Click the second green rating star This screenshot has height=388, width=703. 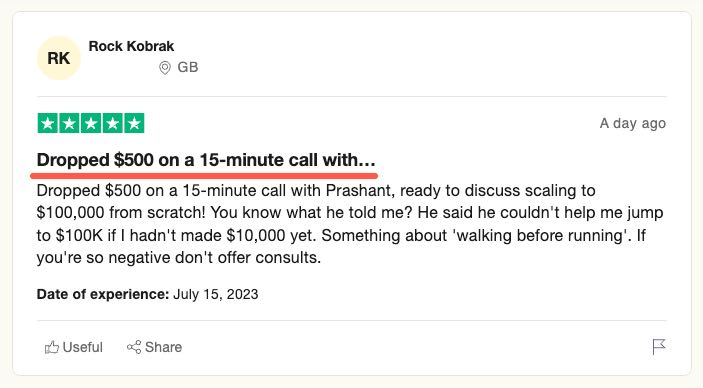coord(69,123)
